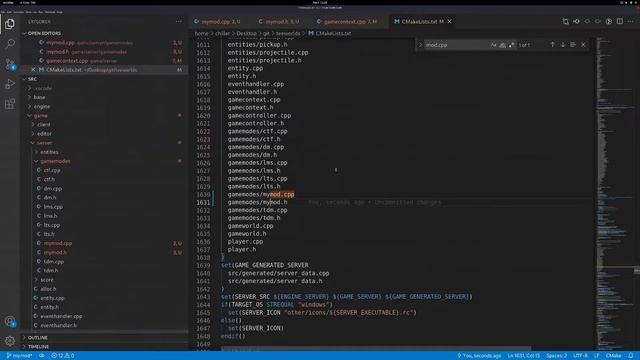
Task: Open mymod.cpp in the gamemodes folder tree
Action: coord(58,243)
